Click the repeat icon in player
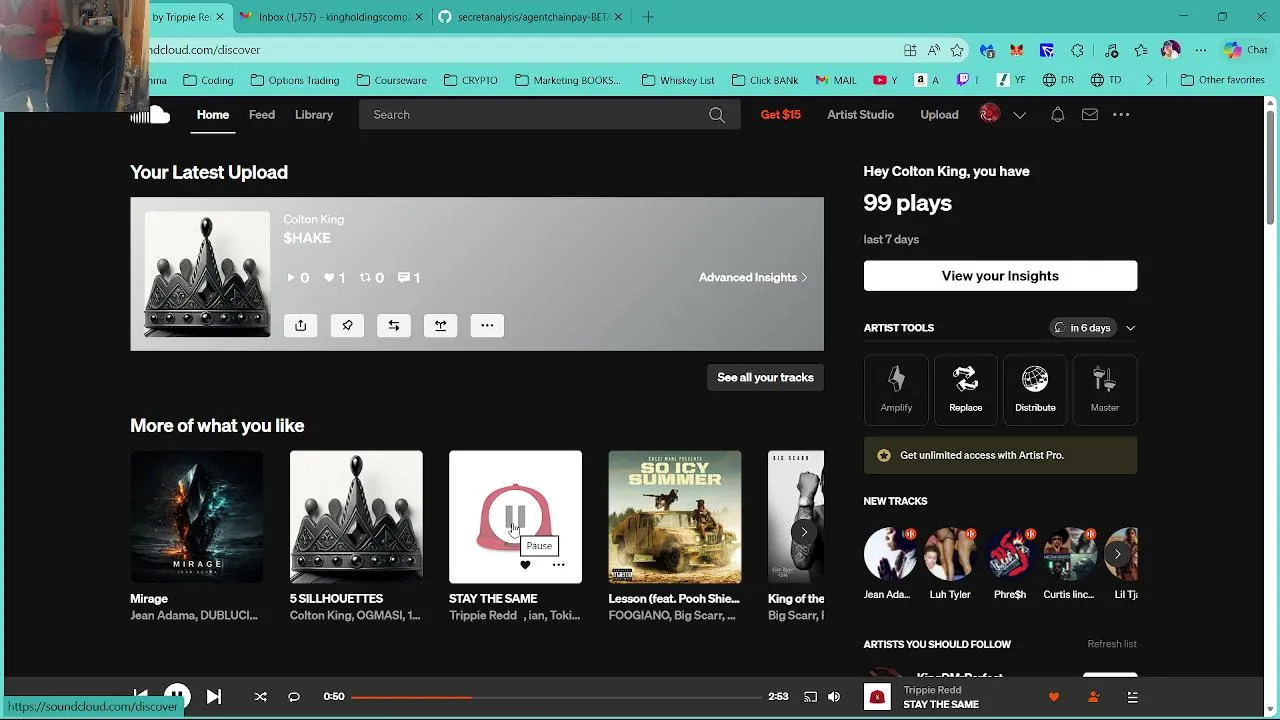 294,697
